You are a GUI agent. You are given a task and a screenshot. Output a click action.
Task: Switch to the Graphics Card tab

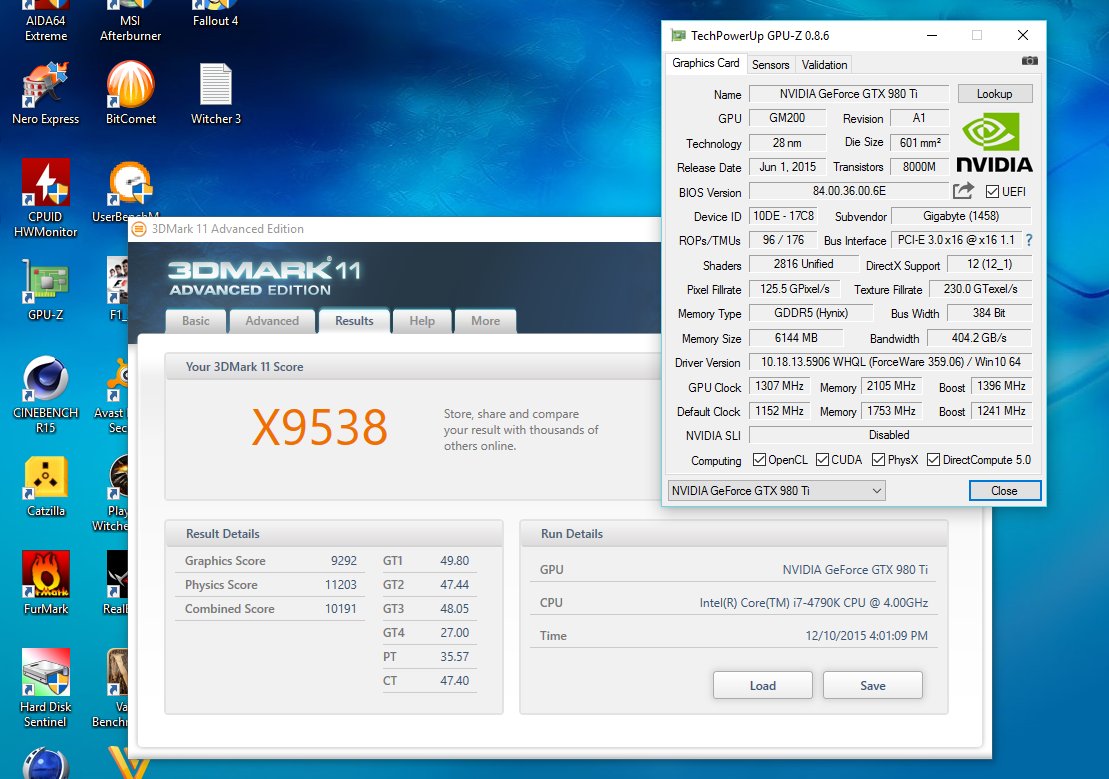[705, 63]
